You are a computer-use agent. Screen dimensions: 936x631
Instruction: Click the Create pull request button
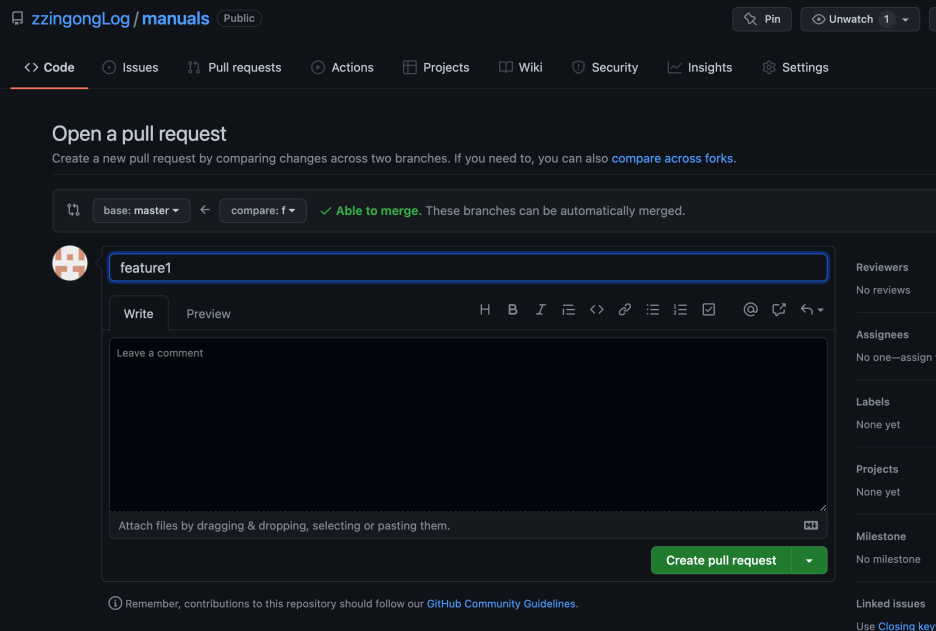click(x=721, y=560)
